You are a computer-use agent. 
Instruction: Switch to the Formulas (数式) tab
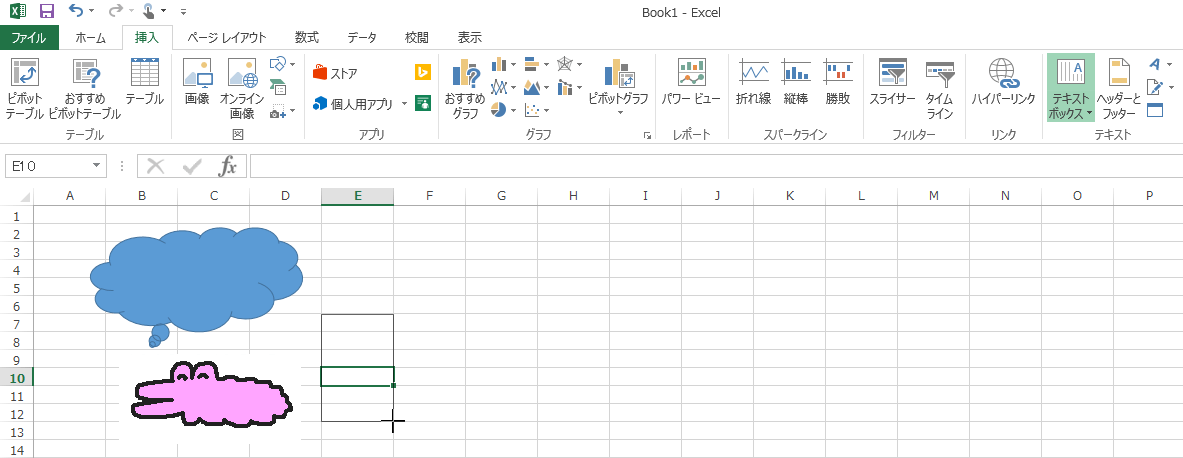(306, 38)
